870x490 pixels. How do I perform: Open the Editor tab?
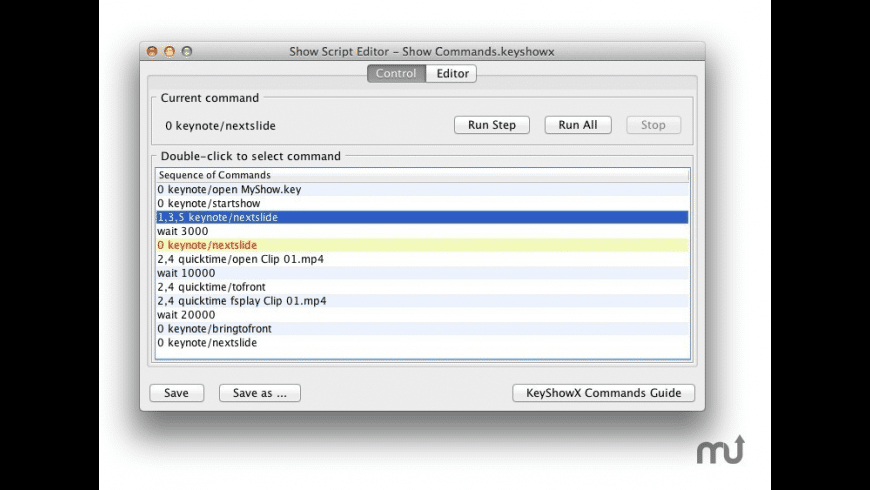[452, 73]
